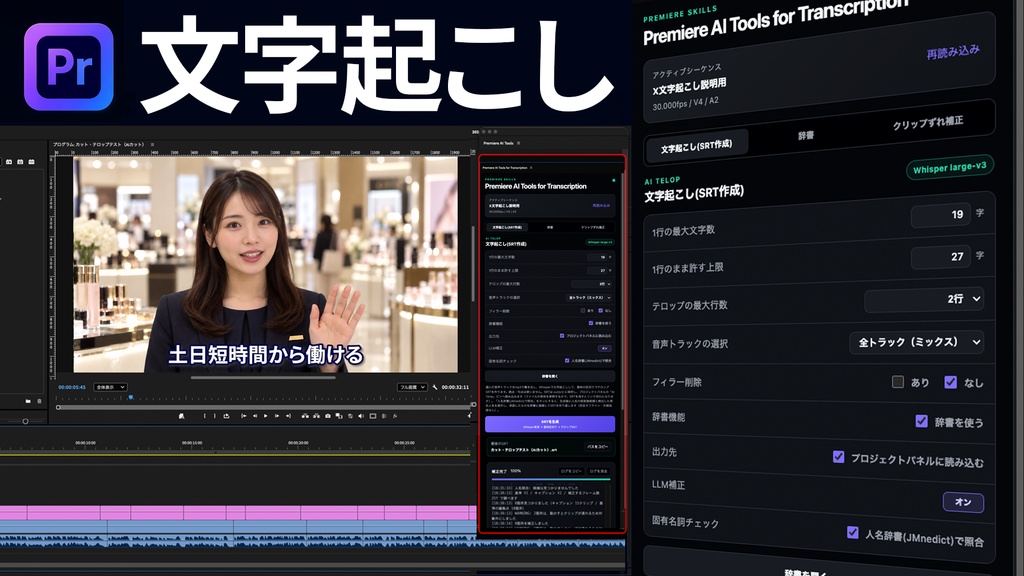Toggle 辞書を使う checkbox in enlarged panel
1024x576 pixels.
pos(921,421)
